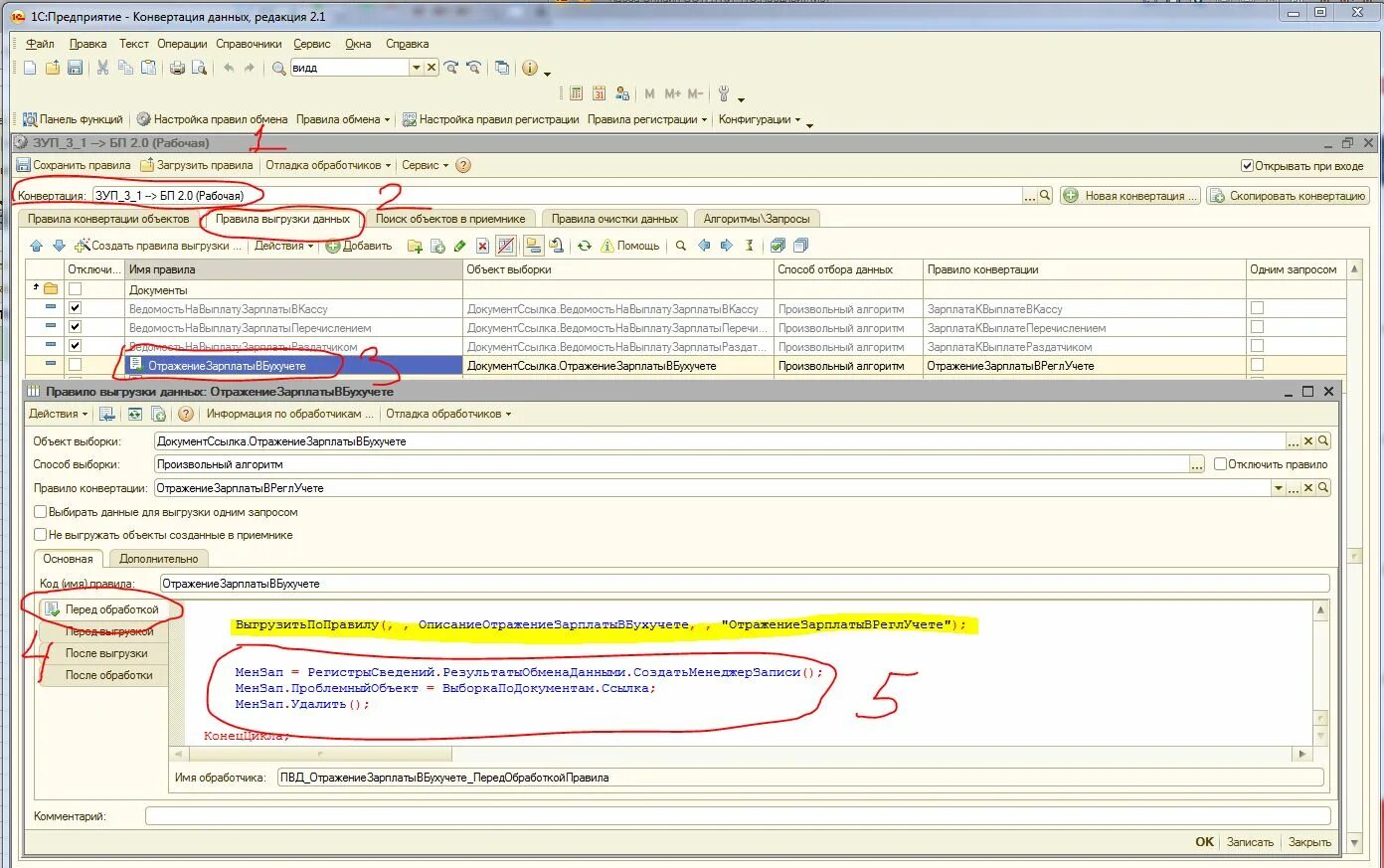The image size is (1384, 868).
Task: Toggle the 'Открывать при входе' checkbox
Action: coord(1247,166)
